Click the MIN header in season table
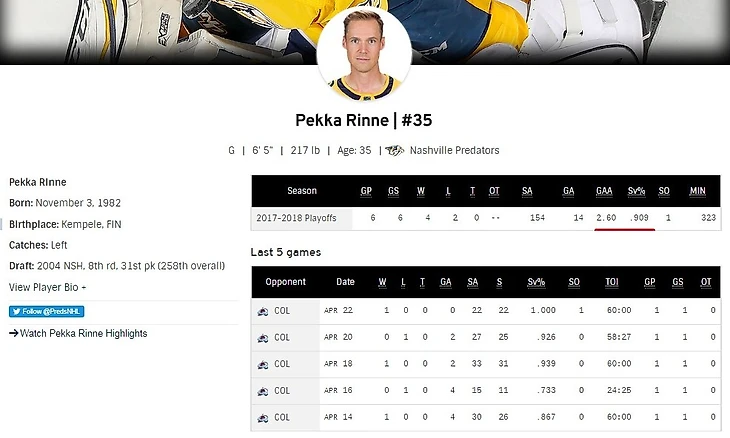730x438 pixels. click(697, 191)
